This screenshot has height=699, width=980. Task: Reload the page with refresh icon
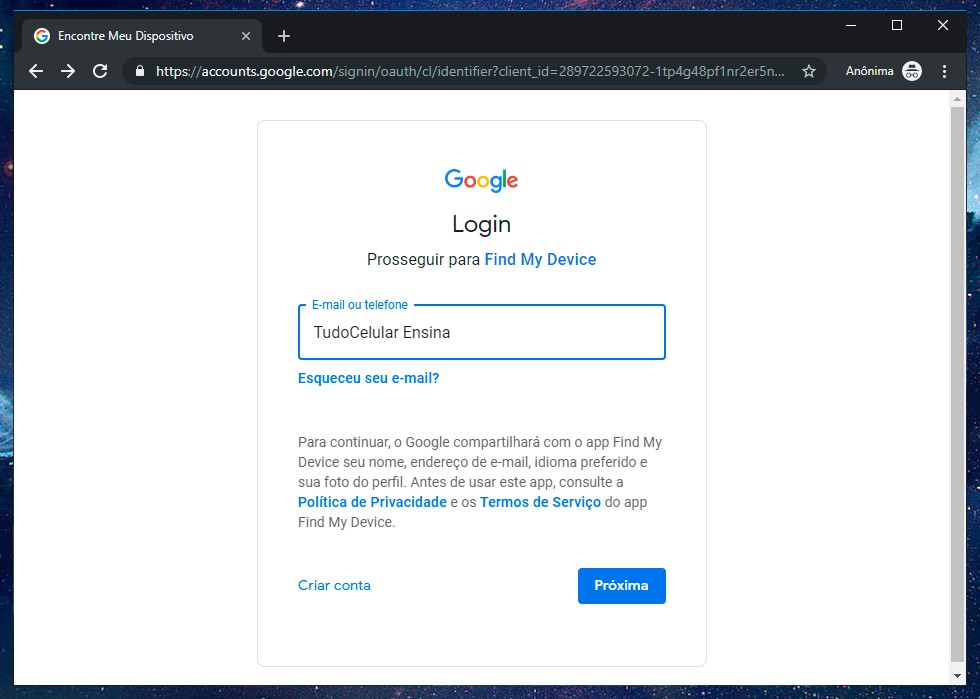pyautogui.click(x=100, y=71)
